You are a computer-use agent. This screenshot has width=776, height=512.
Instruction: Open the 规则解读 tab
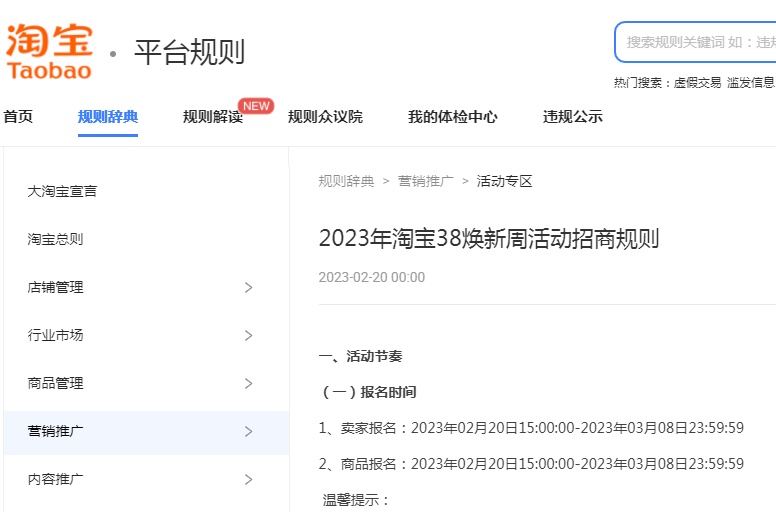(x=213, y=117)
